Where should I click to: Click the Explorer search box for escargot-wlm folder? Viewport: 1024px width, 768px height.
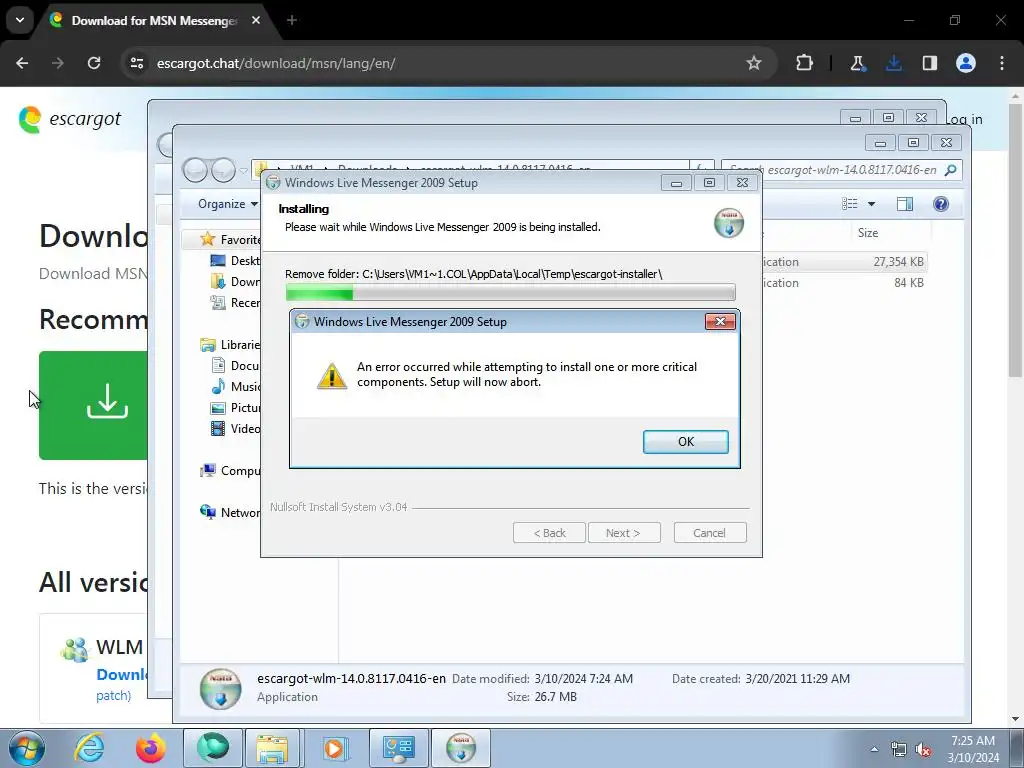(x=842, y=170)
